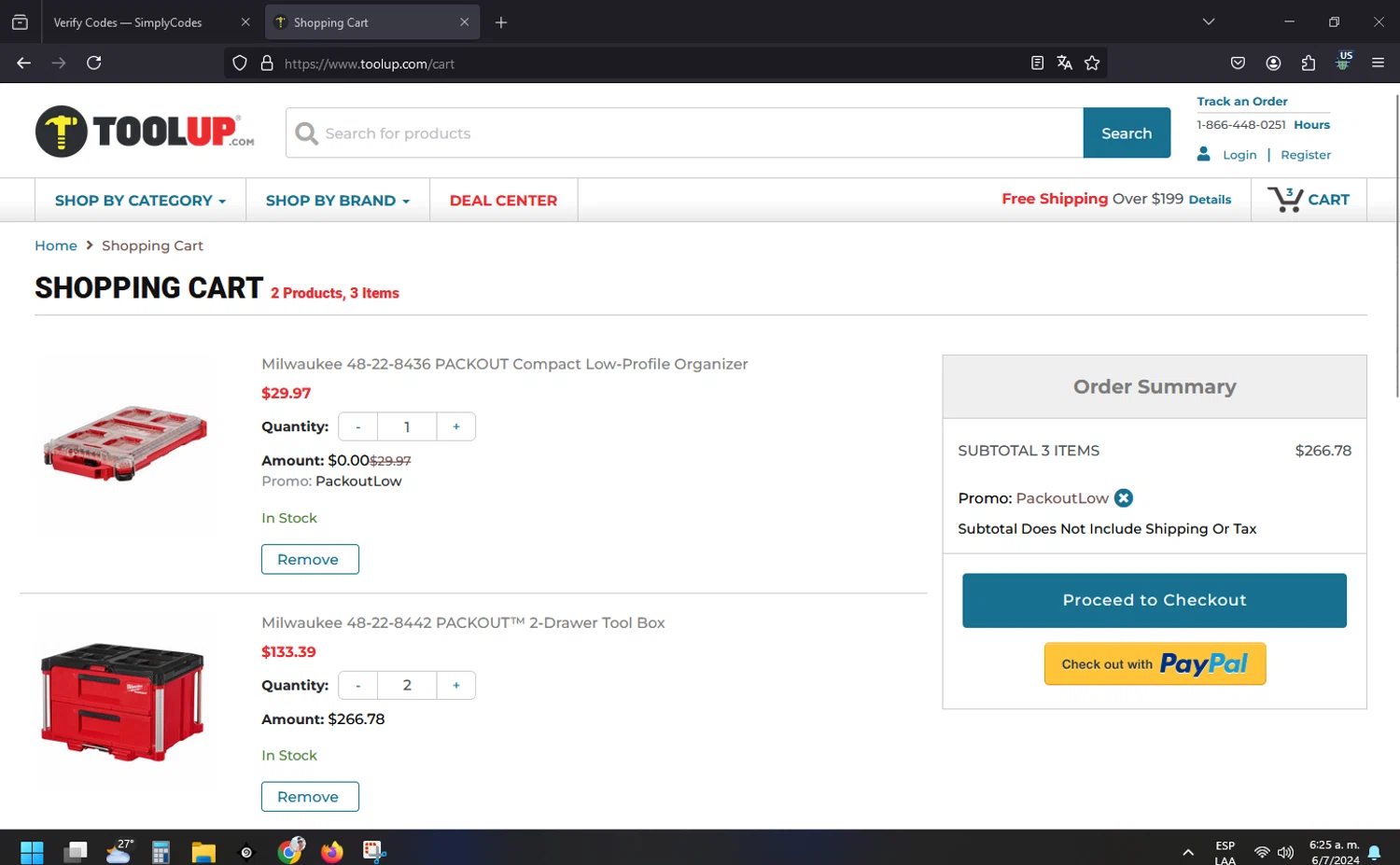The height and width of the screenshot is (865, 1400).
Task: Open the weather widget showing 27°
Action: (x=119, y=851)
